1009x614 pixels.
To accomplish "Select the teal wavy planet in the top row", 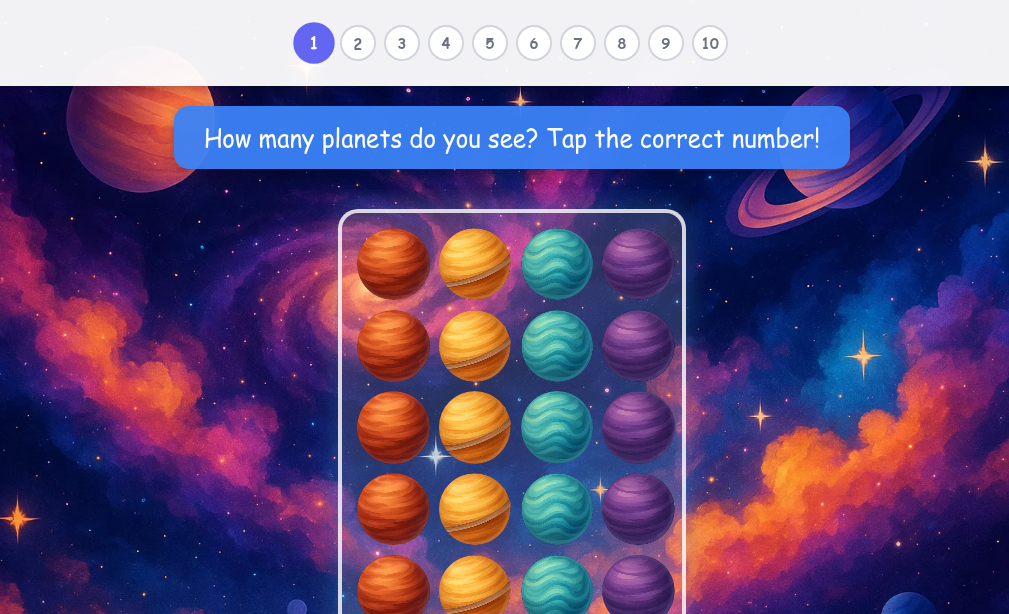I will 557,263.
